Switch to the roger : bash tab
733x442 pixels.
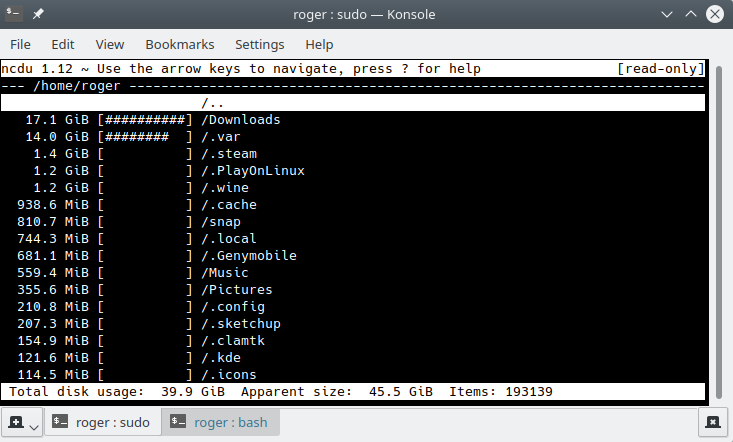tap(222, 422)
